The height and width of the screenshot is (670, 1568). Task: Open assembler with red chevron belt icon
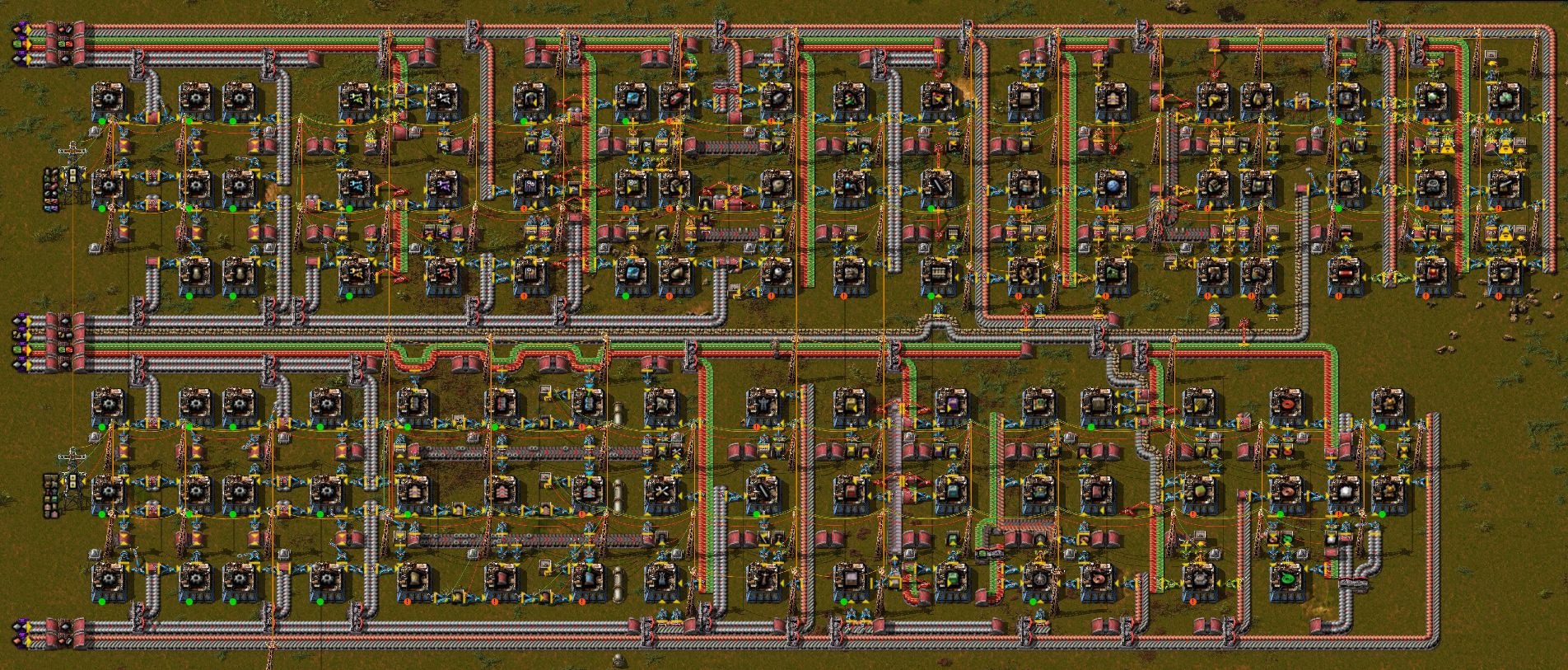[x=501, y=493]
